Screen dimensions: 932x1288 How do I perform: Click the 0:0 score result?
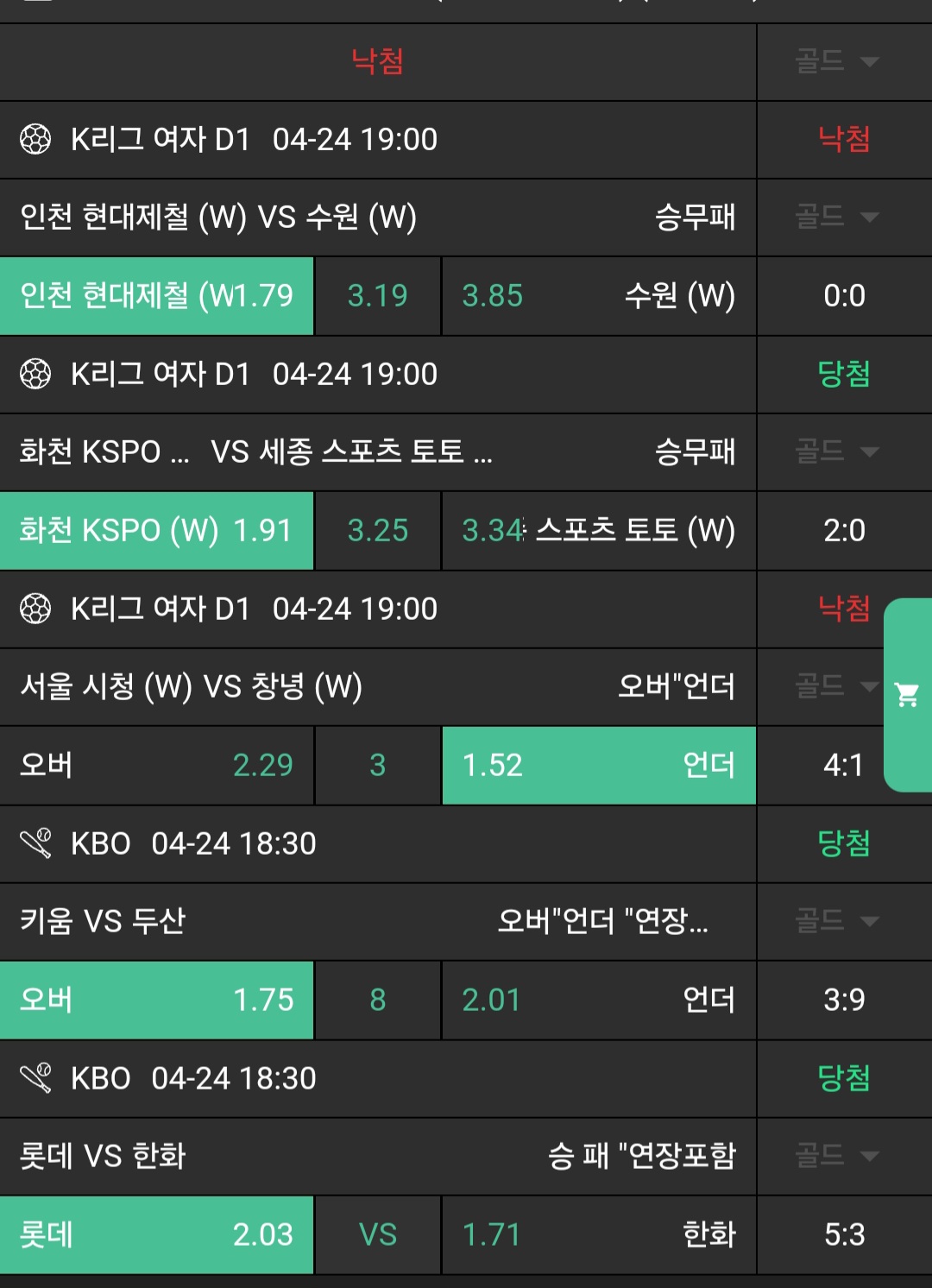[843, 295]
